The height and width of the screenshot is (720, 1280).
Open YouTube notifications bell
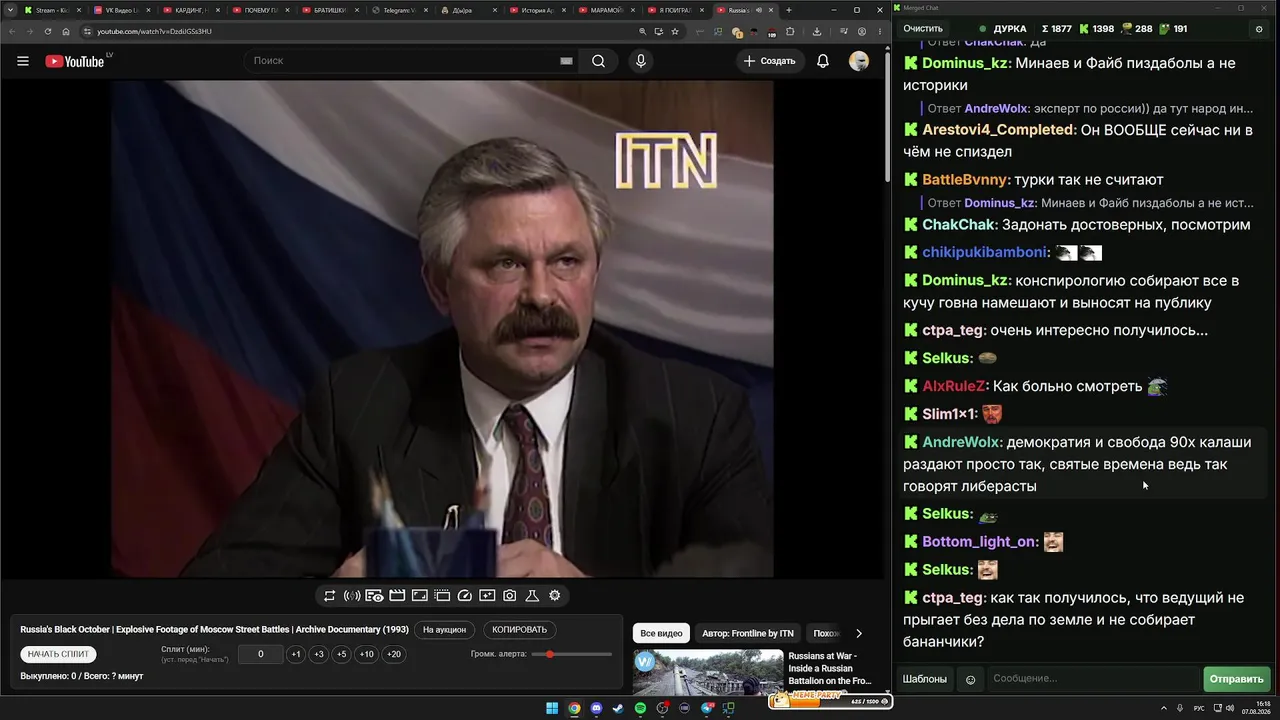click(823, 61)
